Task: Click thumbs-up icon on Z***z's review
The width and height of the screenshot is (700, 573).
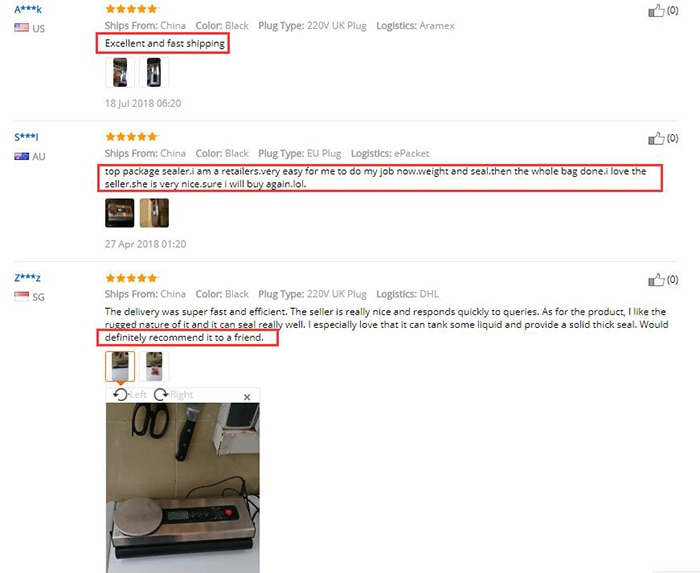Action: (656, 280)
